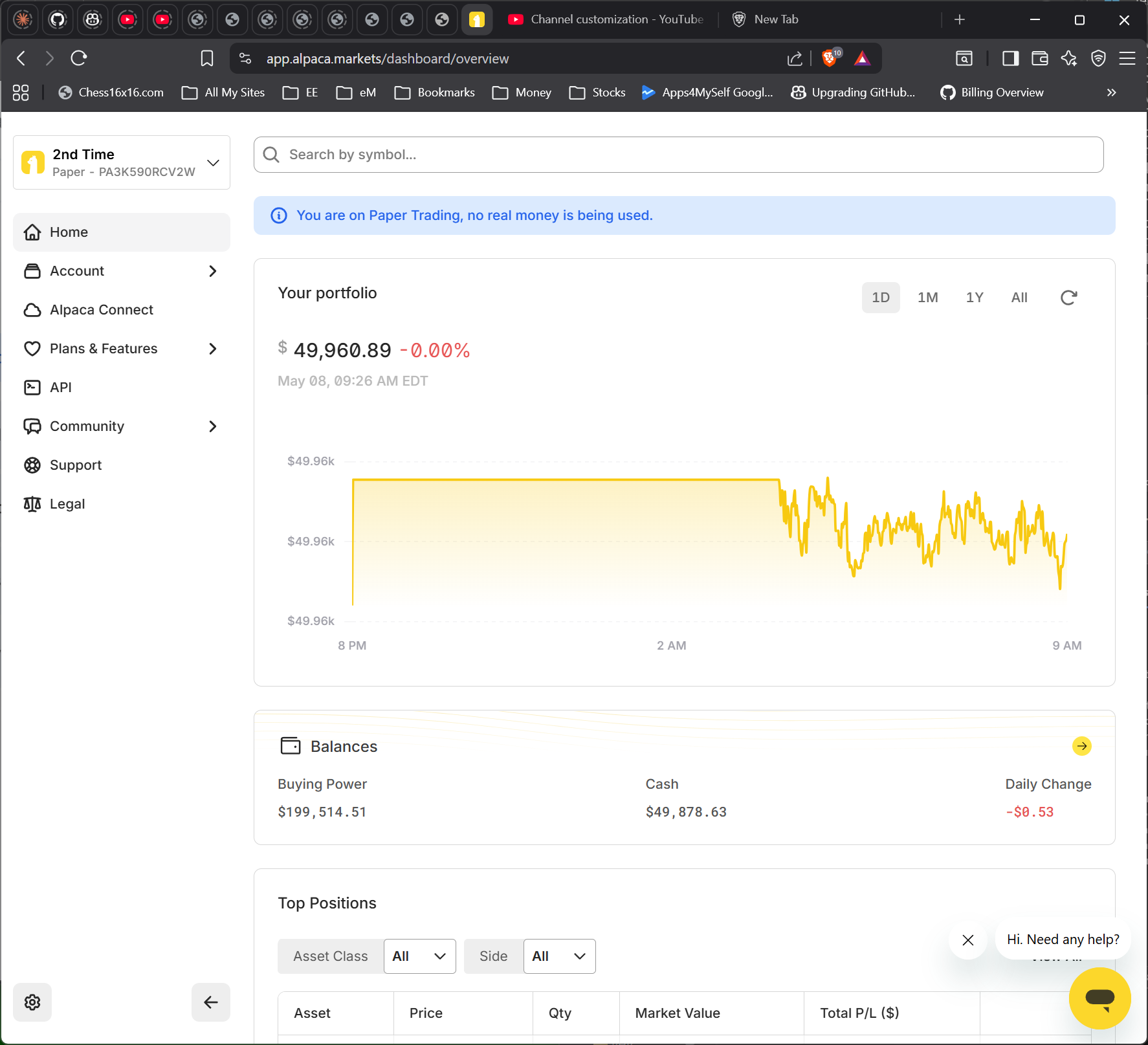
Task: Open Brave Shields lion icon
Action: point(830,58)
